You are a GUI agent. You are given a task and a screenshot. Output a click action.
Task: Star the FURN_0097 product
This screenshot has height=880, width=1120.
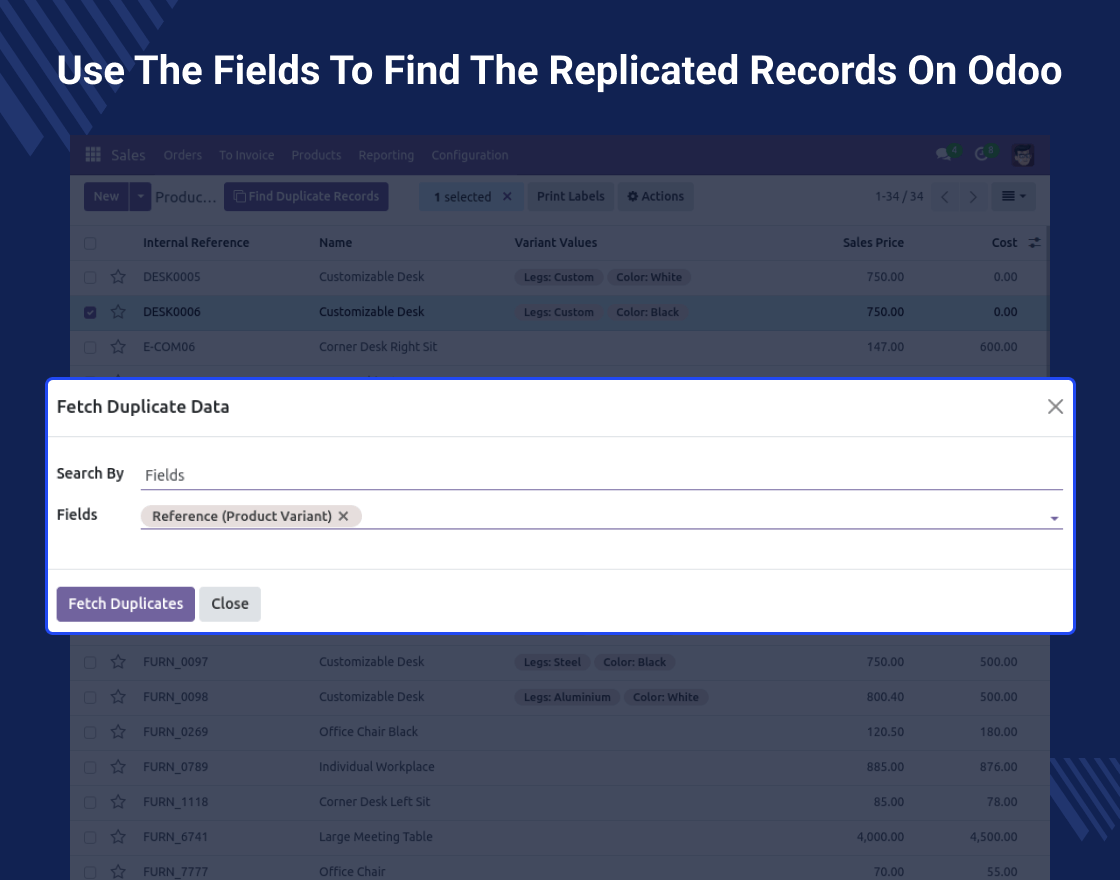(x=118, y=662)
